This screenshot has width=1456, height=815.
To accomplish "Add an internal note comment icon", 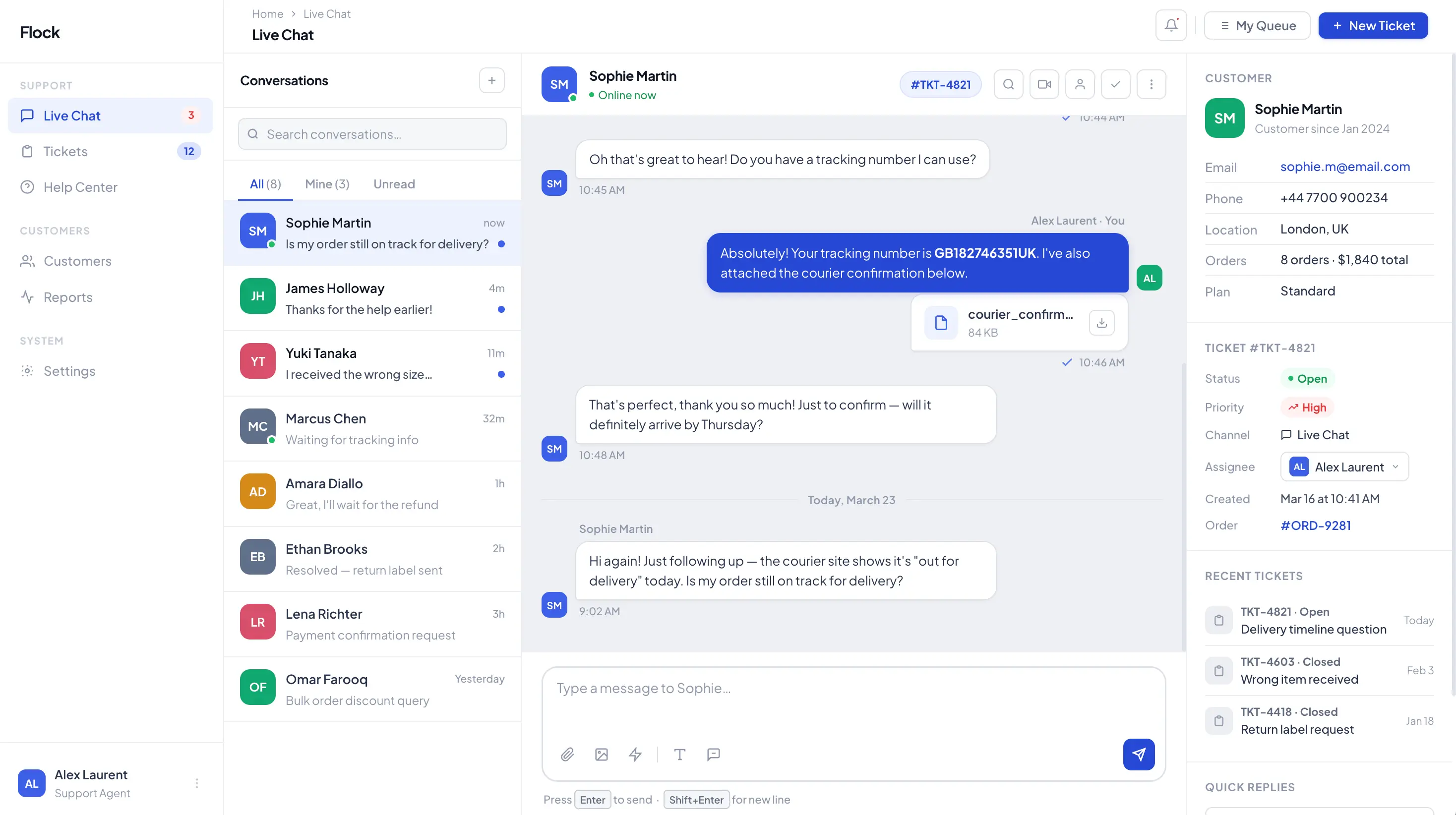I will (713, 755).
